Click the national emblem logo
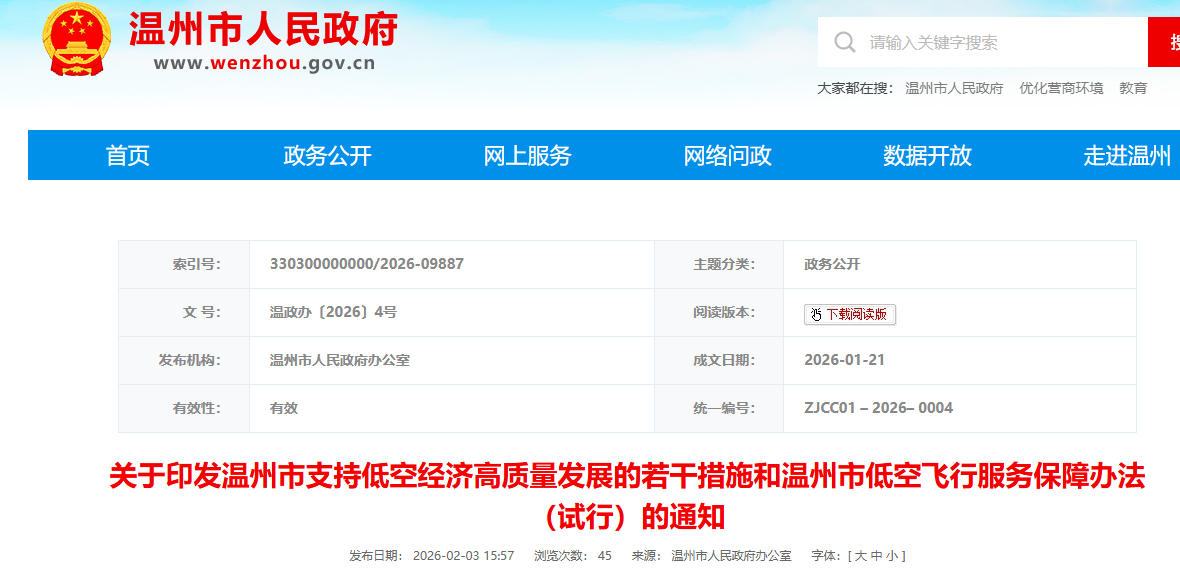This screenshot has height=571, width=1180. [x=76, y=40]
